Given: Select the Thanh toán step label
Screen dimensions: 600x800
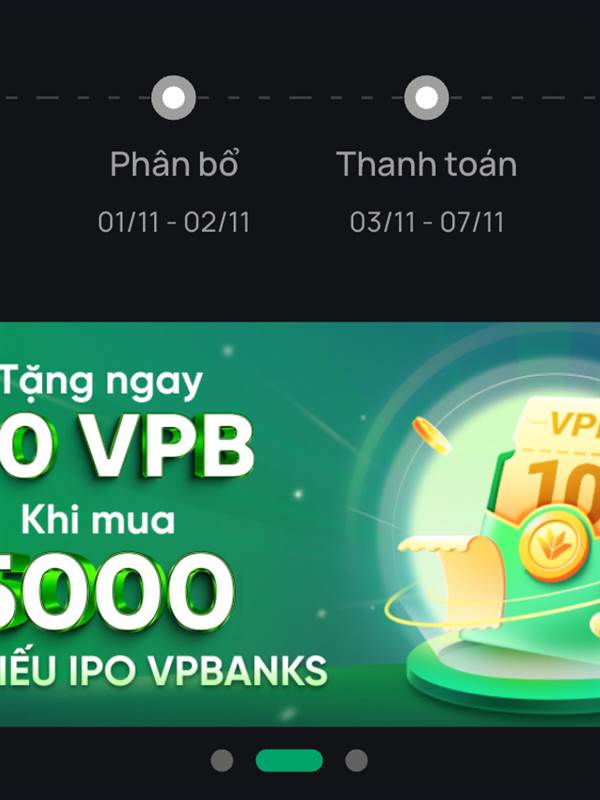Looking at the screenshot, I should pyautogui.click(x=427, y=164).
